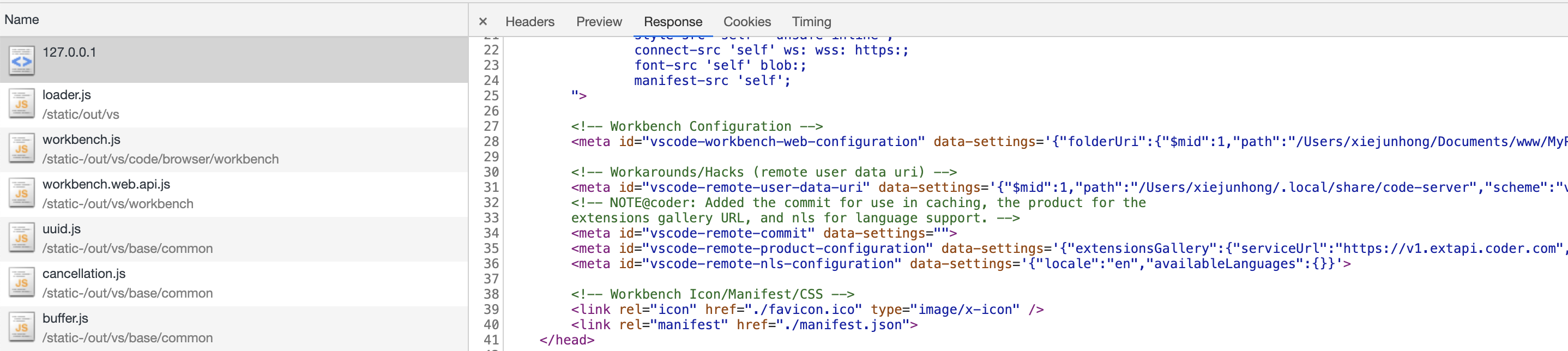This screenshot has height=351, width=1568.
Task: Open the Cookies tab
Action: [x=747, y=22]
